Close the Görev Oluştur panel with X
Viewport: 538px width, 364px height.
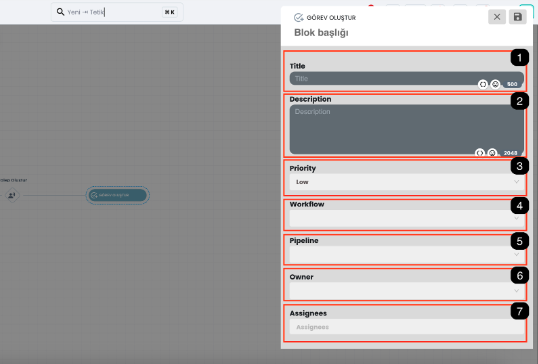(x=497, y=17)
